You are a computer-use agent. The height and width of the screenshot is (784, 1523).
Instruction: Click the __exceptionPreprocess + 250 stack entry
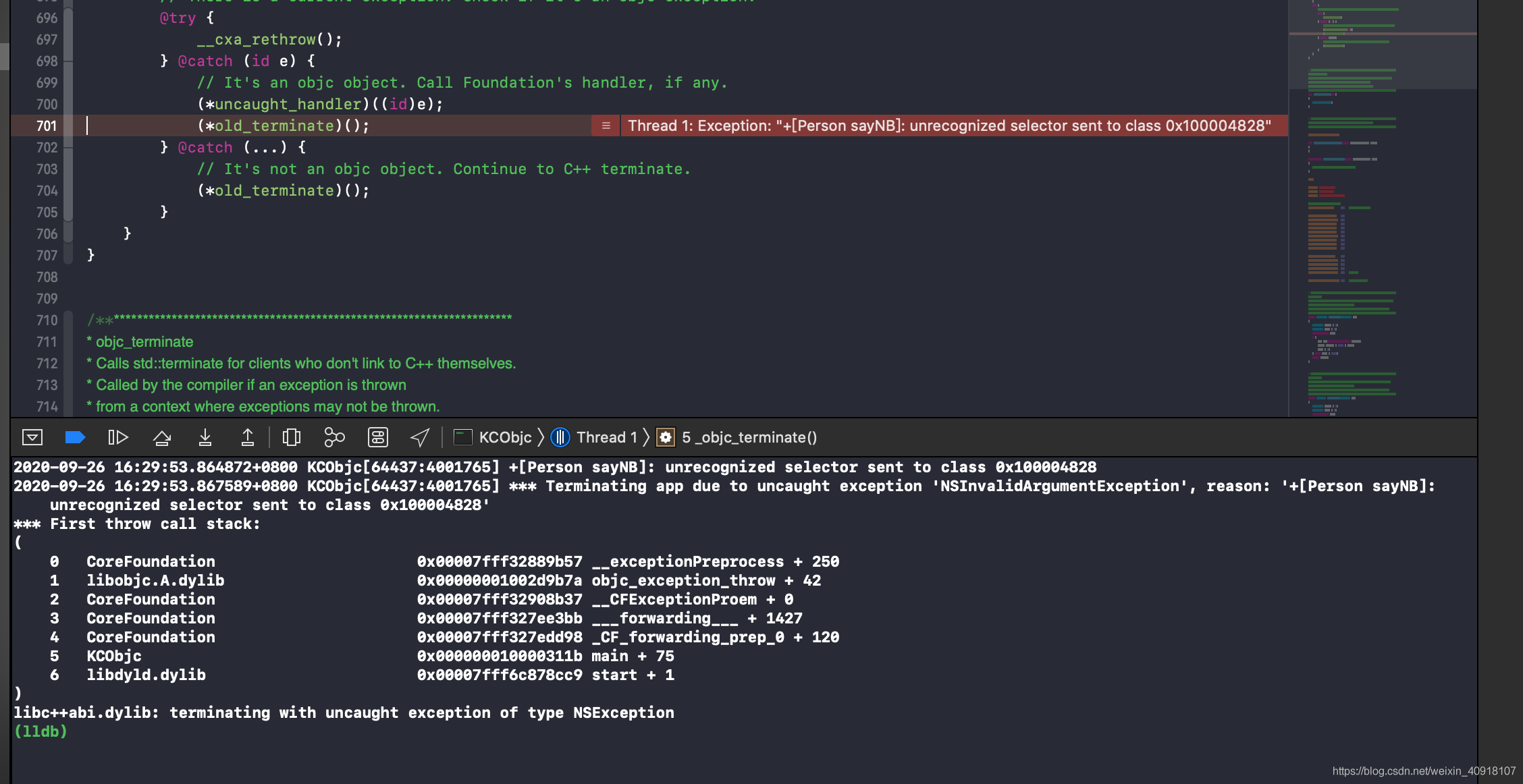[715, 561]
